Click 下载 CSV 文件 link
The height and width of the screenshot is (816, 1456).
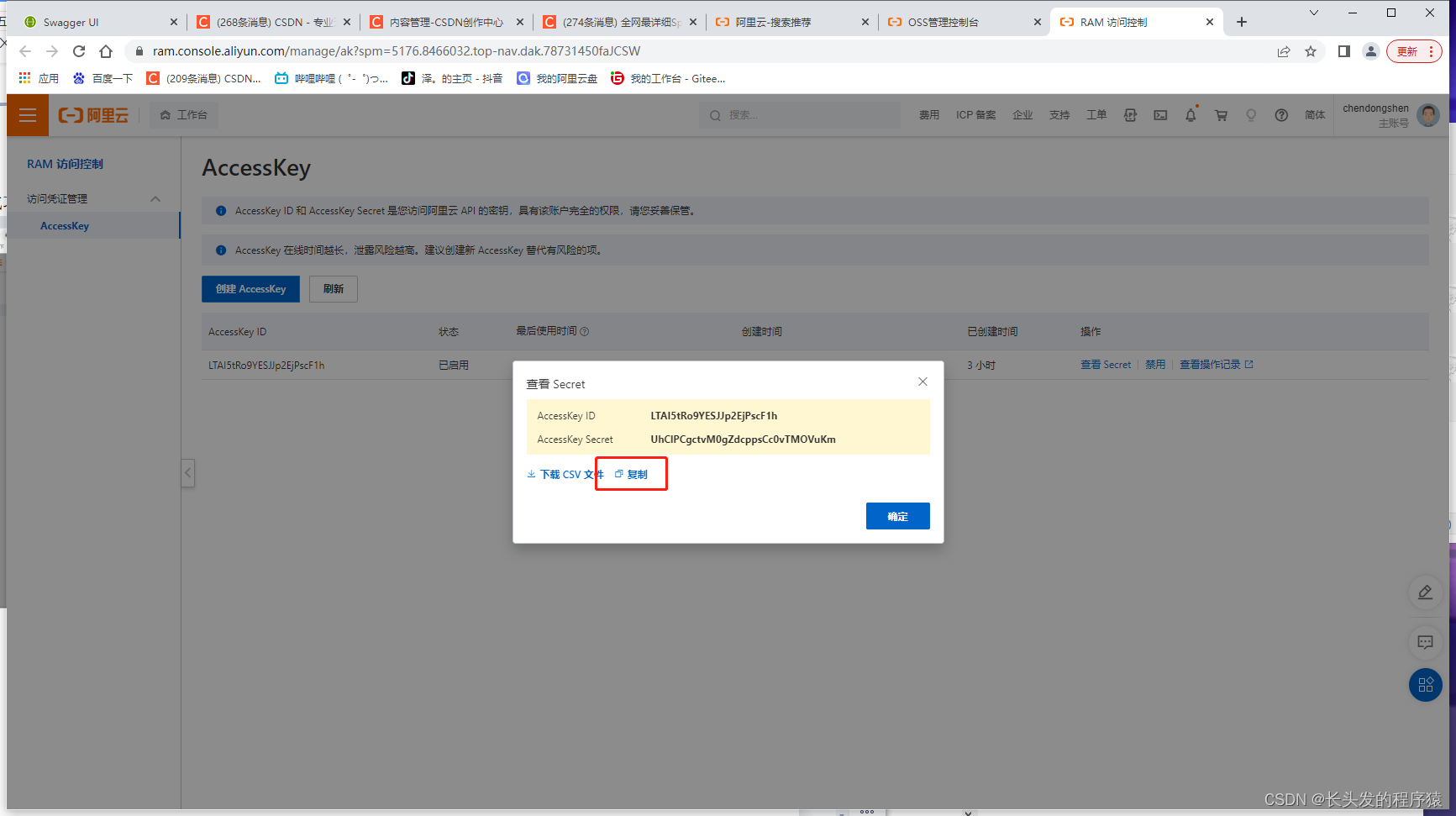[x=565, y=475]
